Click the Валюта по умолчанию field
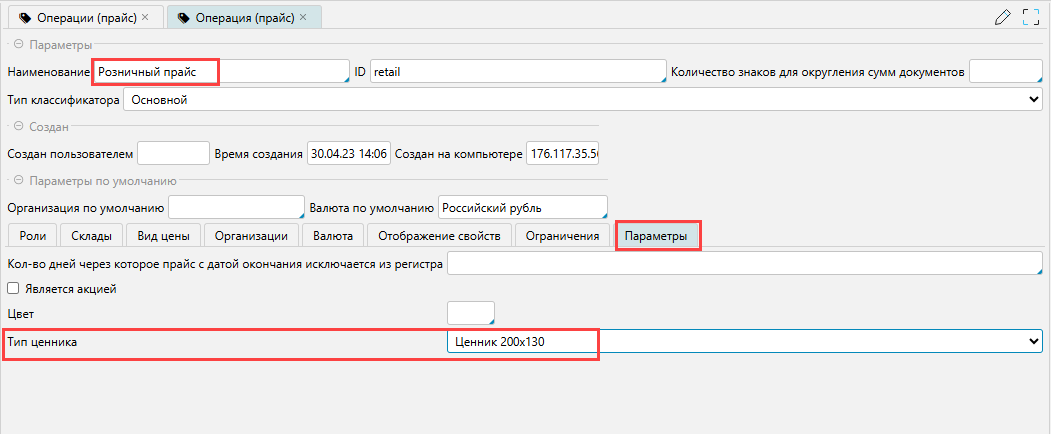 [x=522, y=208]
